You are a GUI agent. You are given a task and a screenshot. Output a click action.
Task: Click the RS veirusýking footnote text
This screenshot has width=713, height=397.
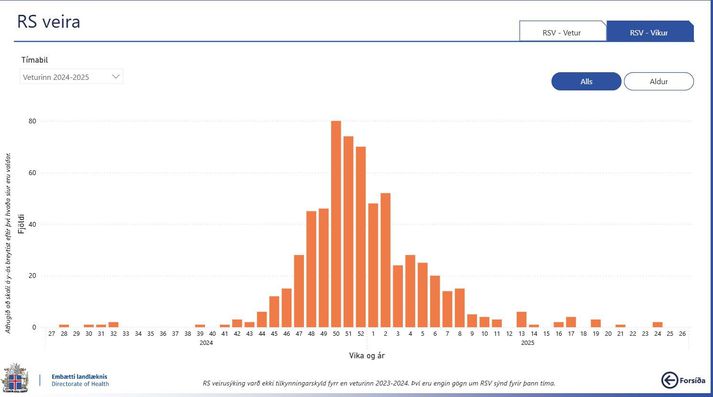tap(379, 383)
